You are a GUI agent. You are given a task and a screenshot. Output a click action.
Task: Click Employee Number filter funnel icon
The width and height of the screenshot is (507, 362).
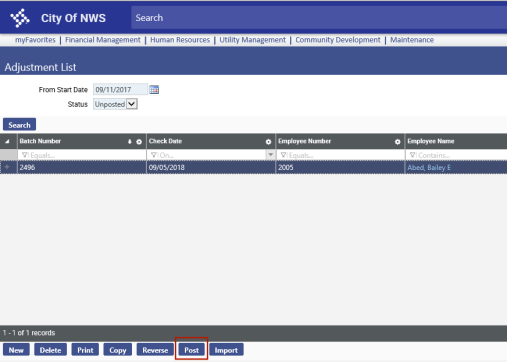[x=283, y=155]
